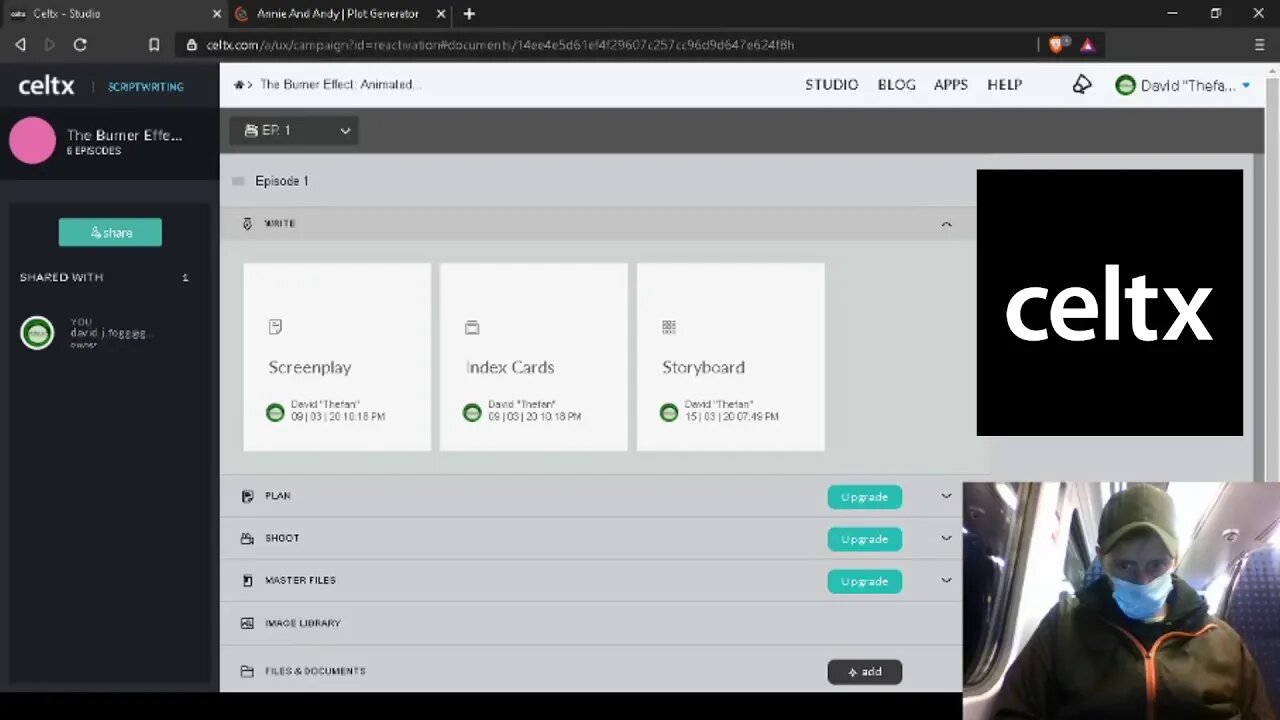Image resolution: width=1280 pixels, height=720 pixels.
Task: Reload the page
Action: coord(80,45)
